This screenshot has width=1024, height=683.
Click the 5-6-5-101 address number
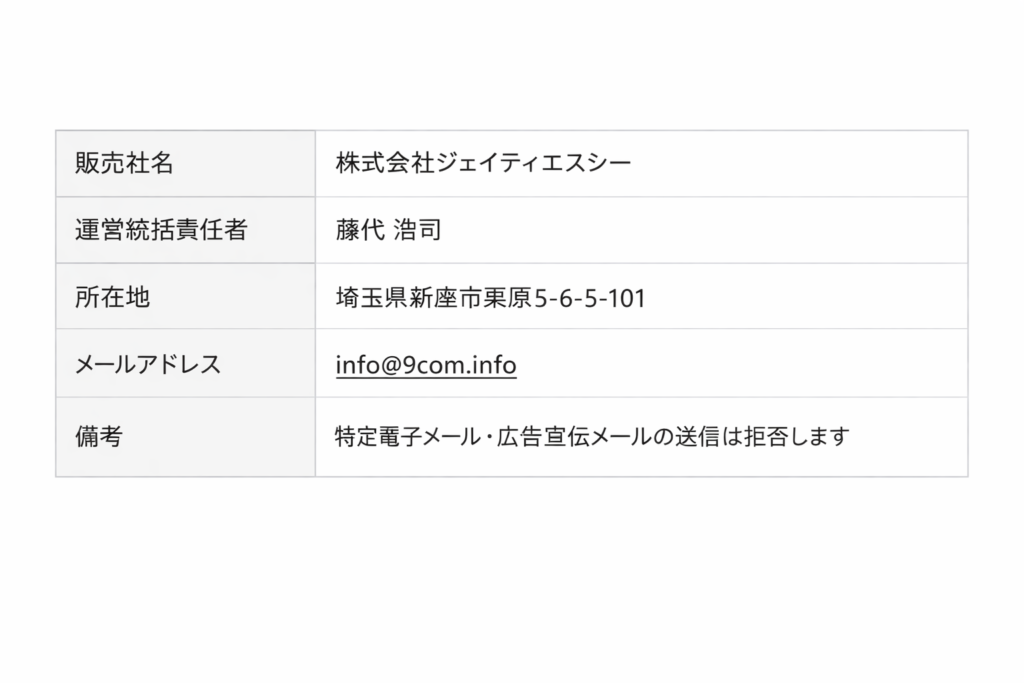click(x=590, y=298)
